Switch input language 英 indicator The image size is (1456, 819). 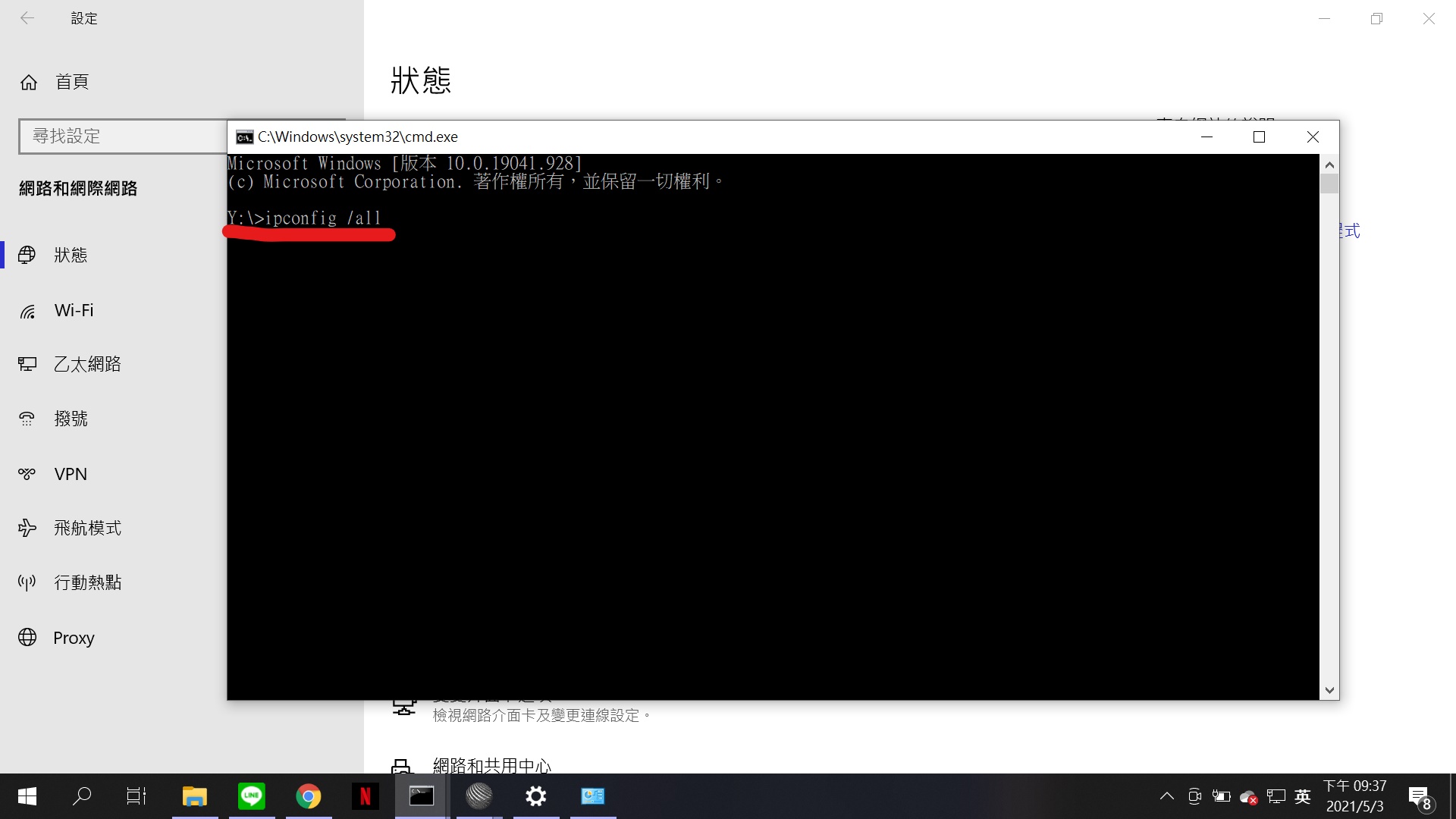(x=1303, y=796)
